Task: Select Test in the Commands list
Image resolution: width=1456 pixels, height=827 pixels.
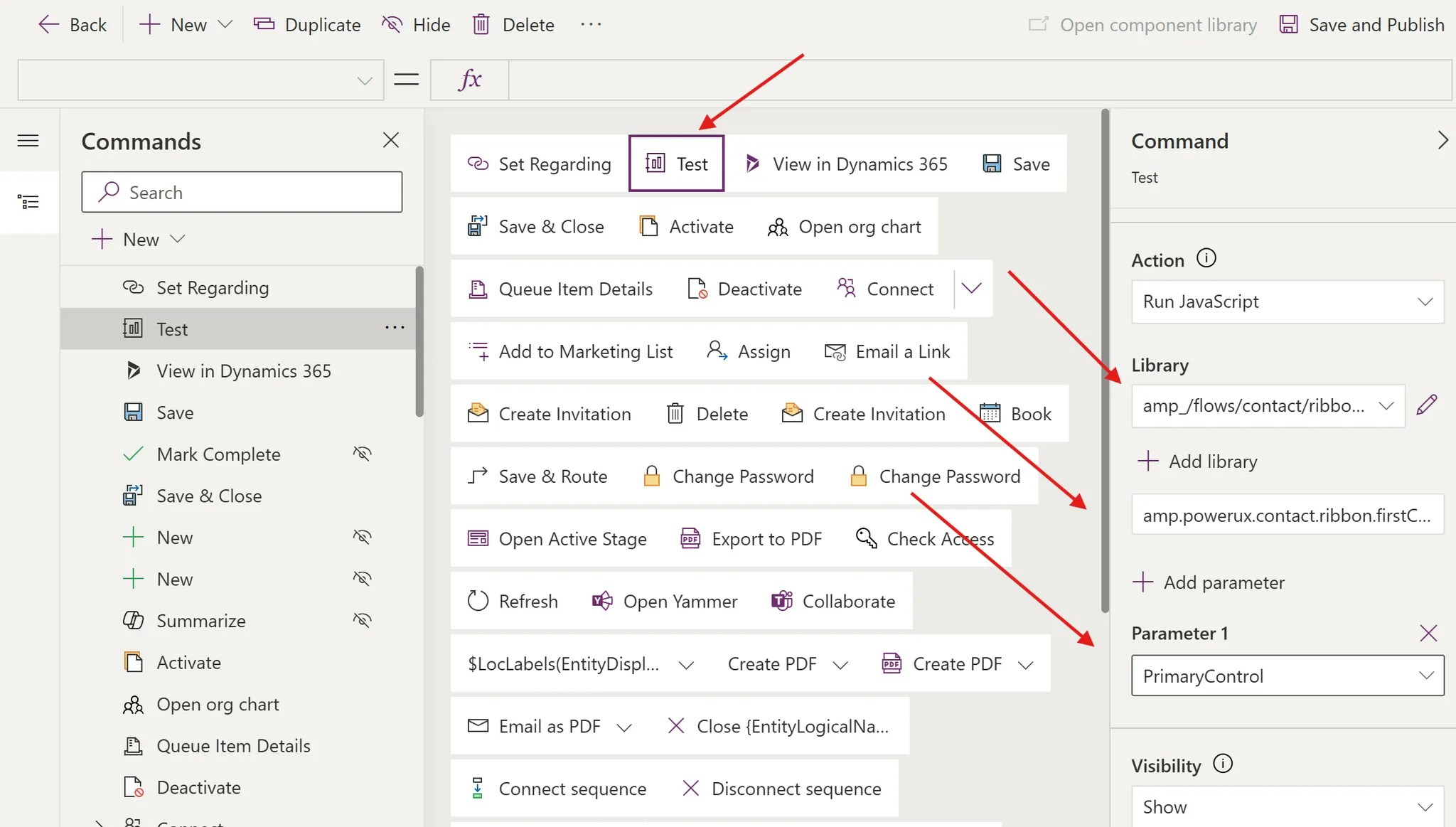Action: (x=172, y=329)
